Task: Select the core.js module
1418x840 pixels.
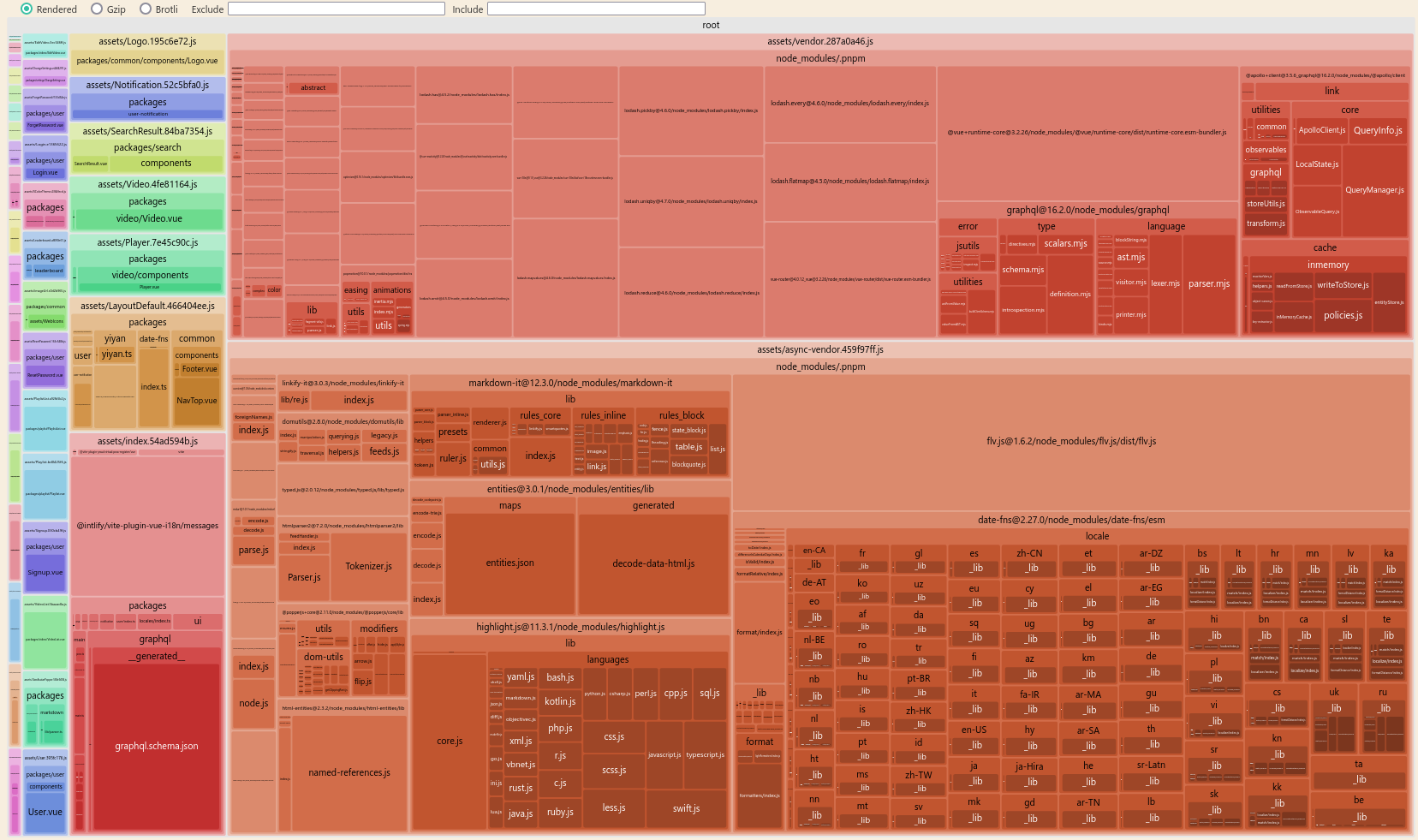Action: [450, 742]
